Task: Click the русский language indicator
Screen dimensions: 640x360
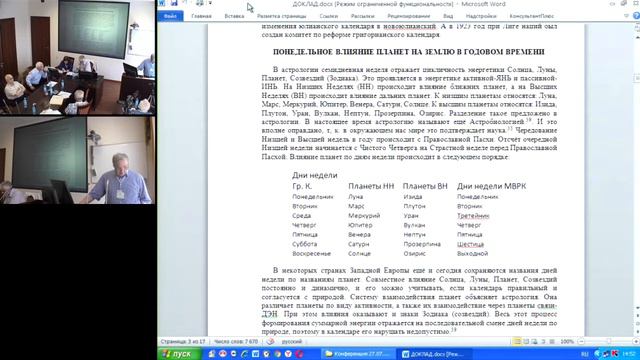Action: point(292,341)
